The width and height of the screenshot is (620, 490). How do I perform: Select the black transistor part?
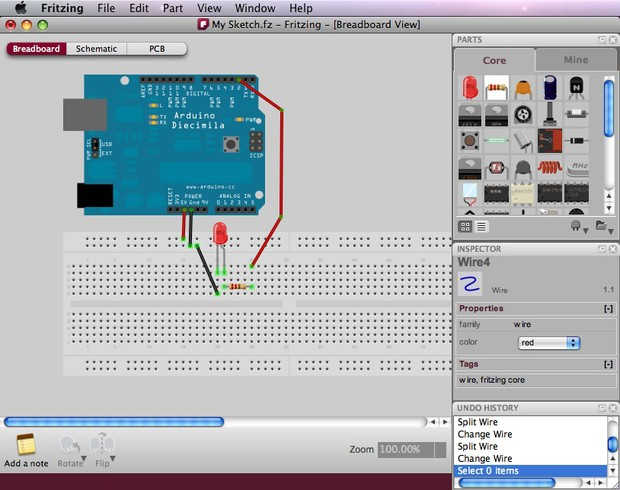[x=575, y=88]
